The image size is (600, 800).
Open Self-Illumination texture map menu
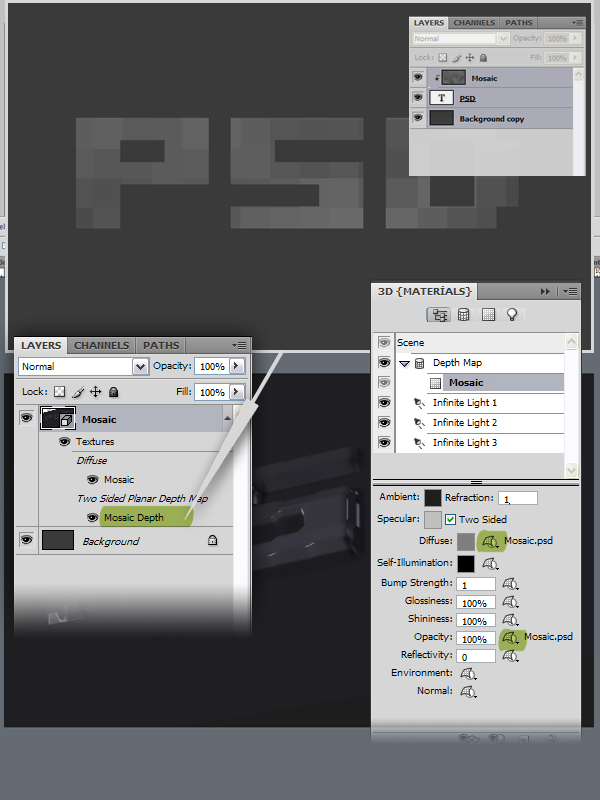[490, 564]
